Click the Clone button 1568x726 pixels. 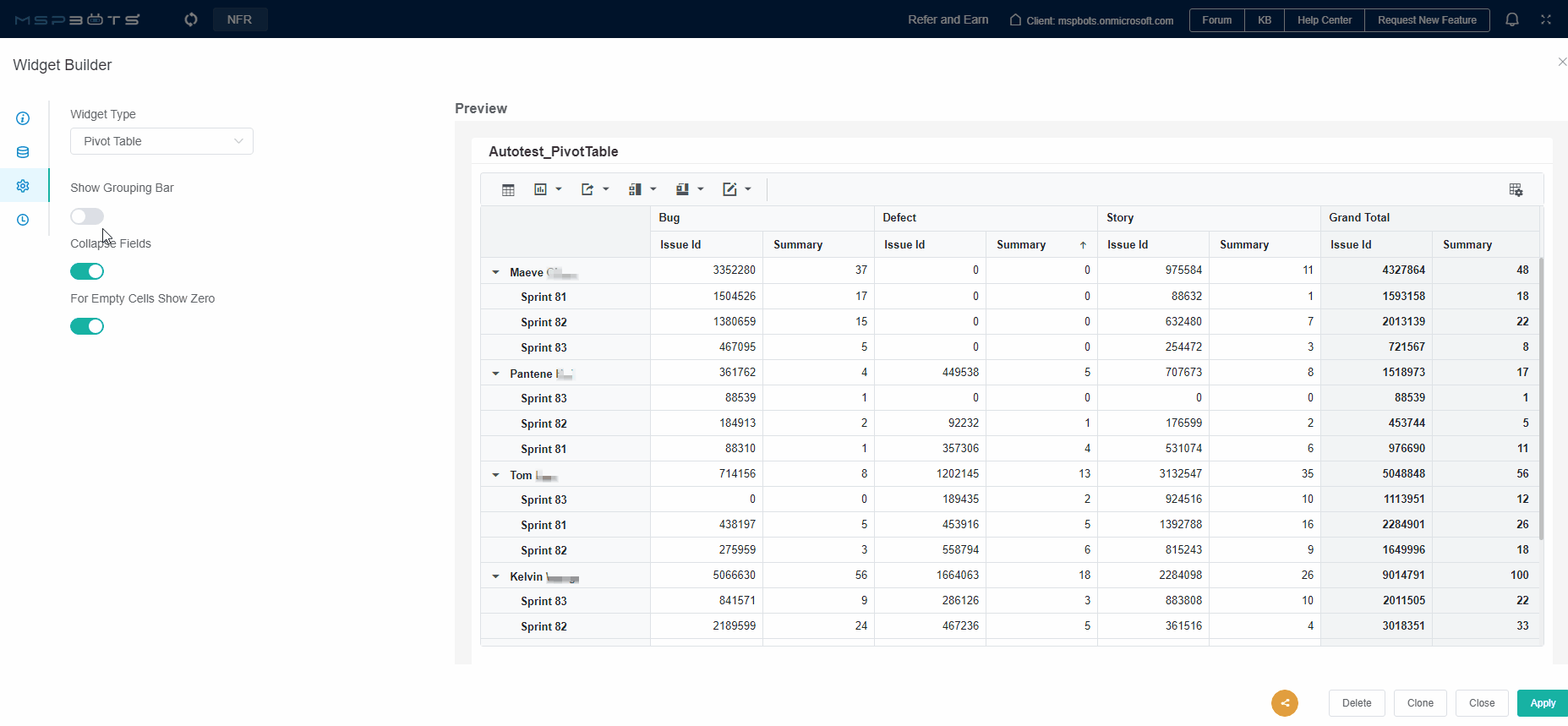(1419, 703)
